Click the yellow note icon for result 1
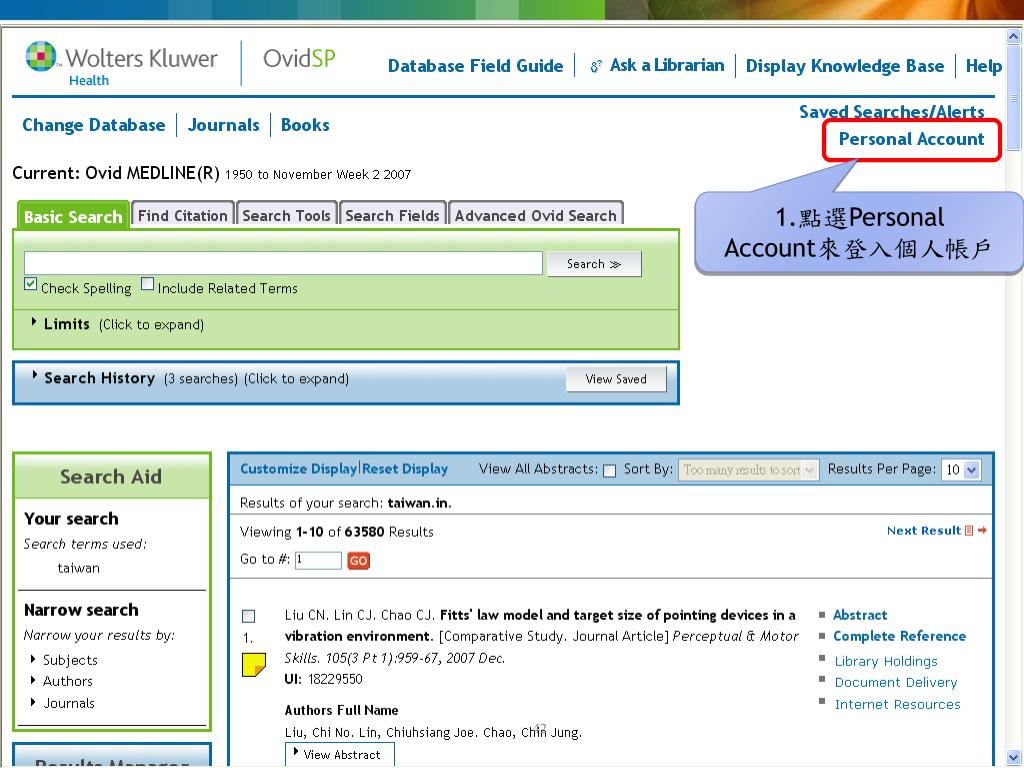Viewport: 1024px width, 768px height. (253, 665)
